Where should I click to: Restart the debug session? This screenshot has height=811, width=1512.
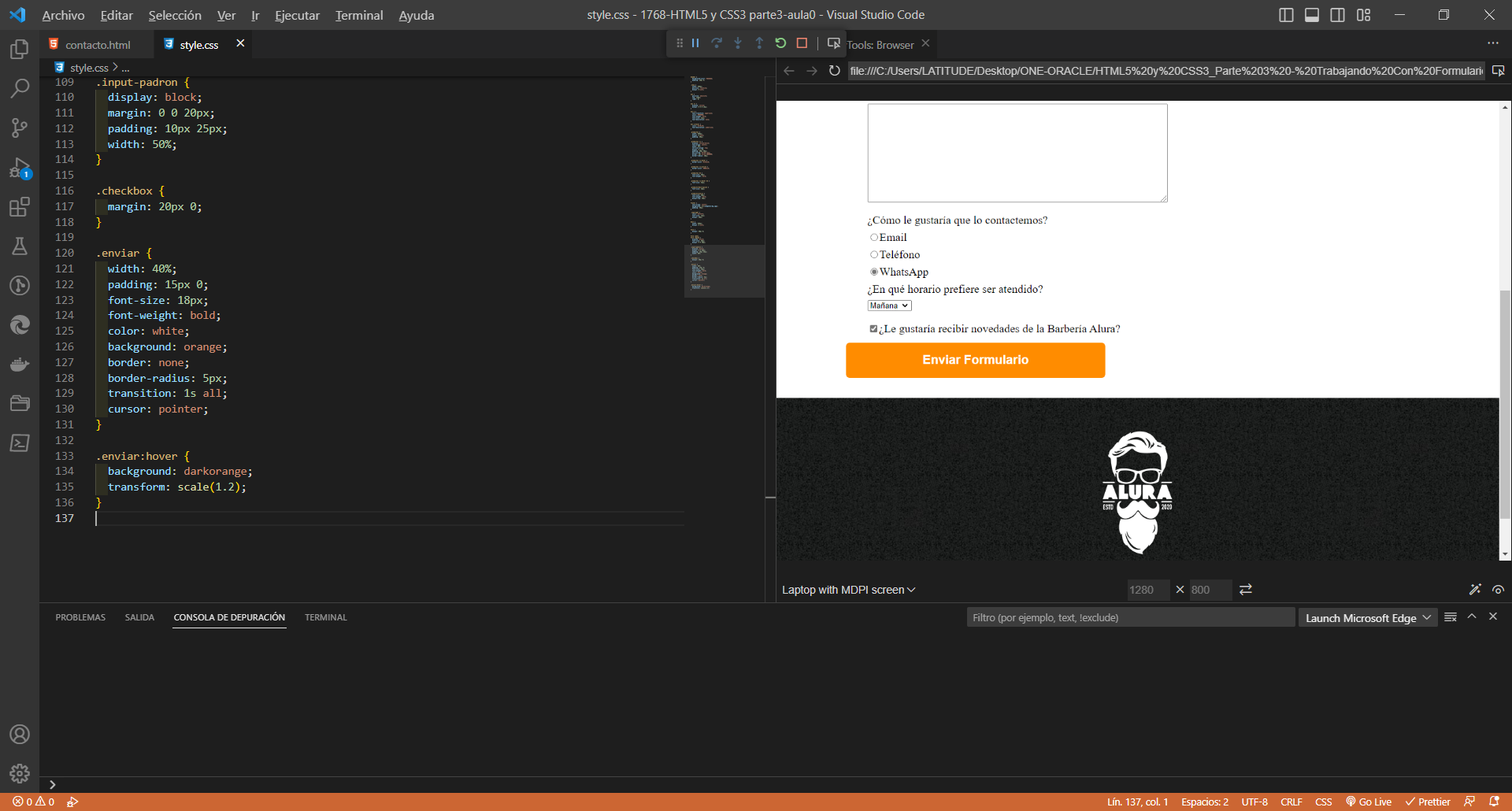pos(780,43)
